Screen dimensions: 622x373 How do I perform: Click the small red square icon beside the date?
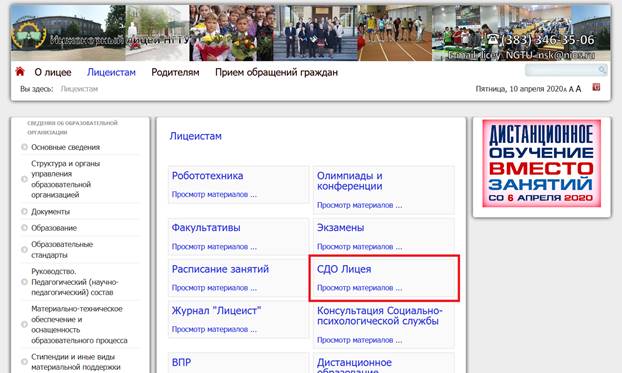tap(596, 87)
